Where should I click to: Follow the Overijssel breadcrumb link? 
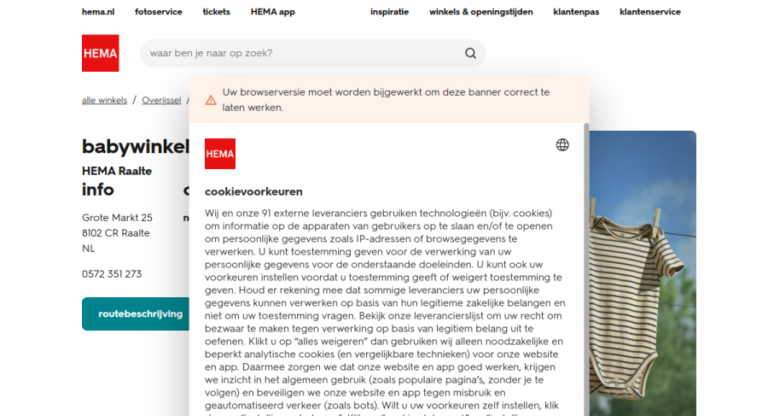click(x=161, y=100)
